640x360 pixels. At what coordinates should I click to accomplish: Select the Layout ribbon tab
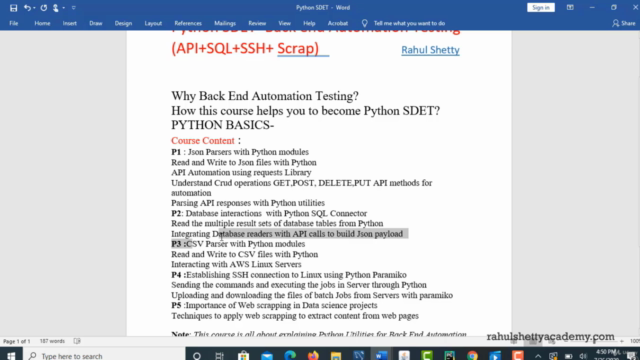[153, 23]
